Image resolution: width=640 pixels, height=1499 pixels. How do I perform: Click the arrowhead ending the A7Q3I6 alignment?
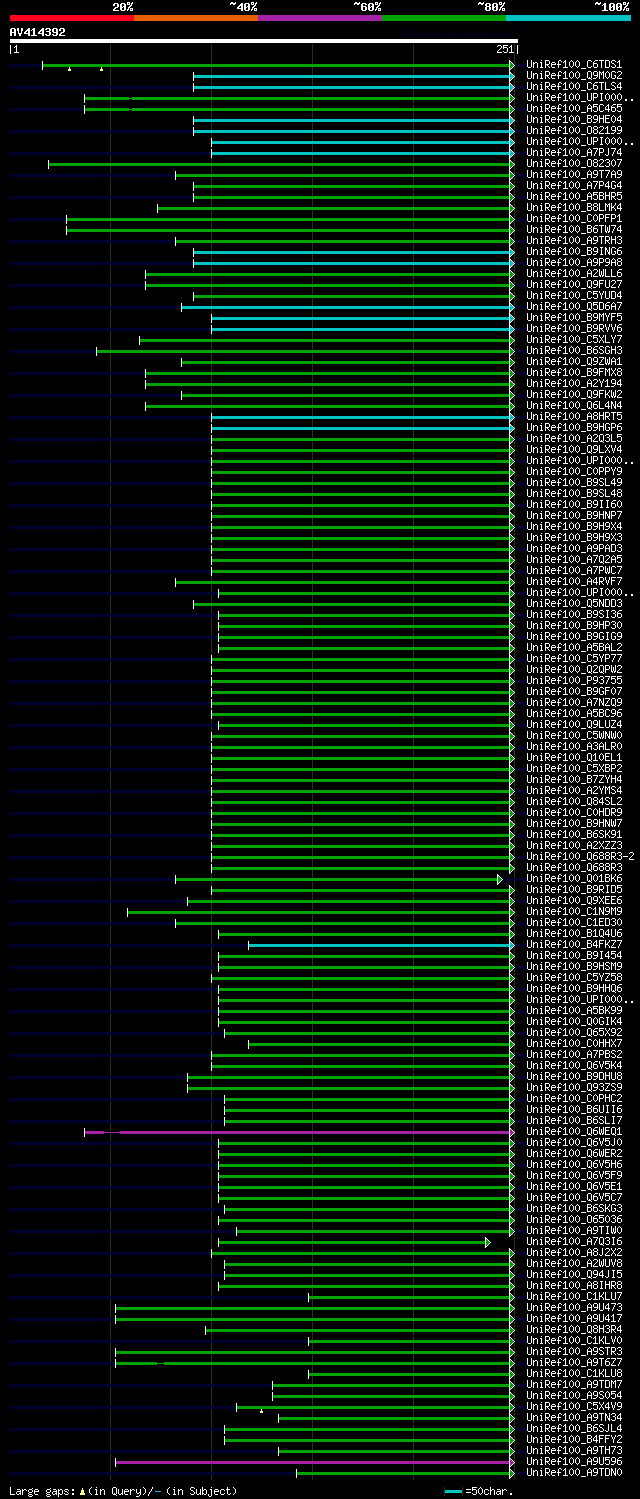click(488, 1242)
